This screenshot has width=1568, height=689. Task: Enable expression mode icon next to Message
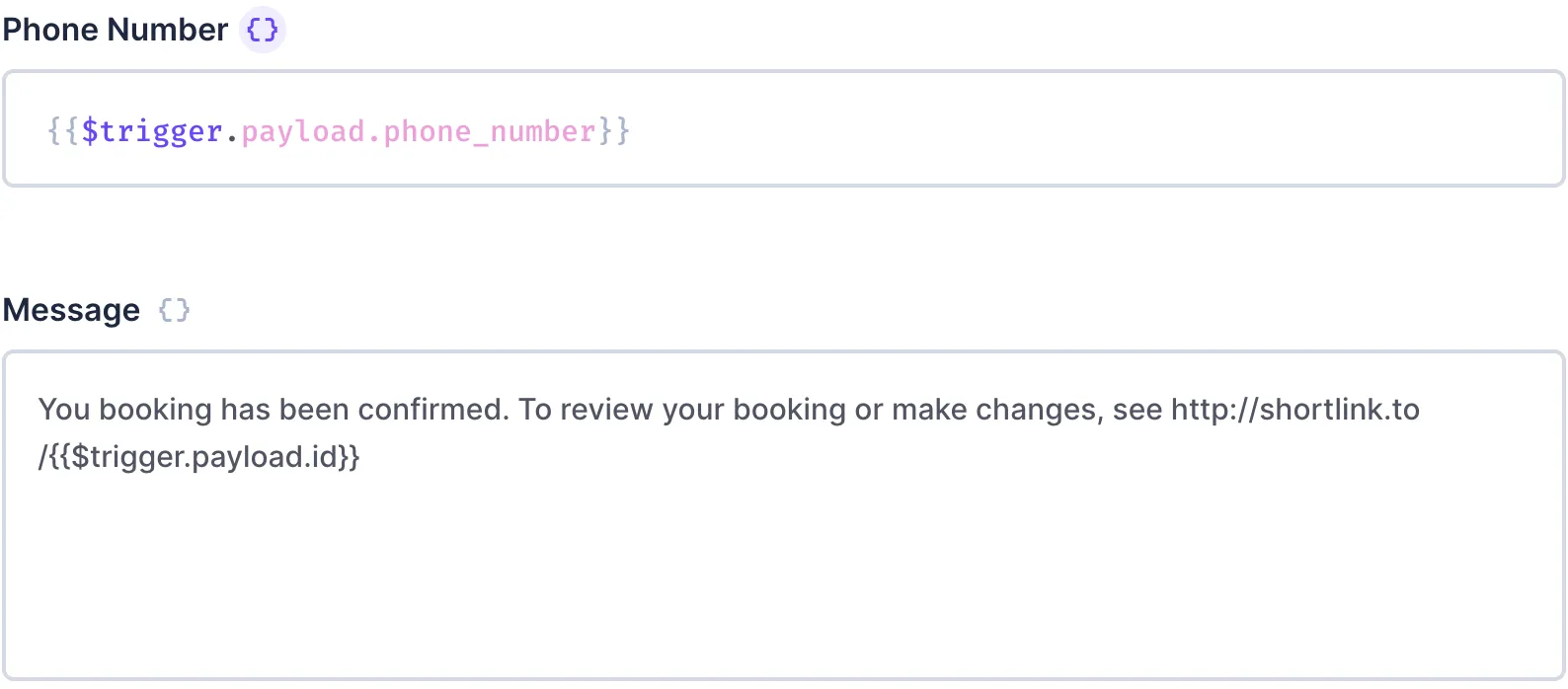174,310
